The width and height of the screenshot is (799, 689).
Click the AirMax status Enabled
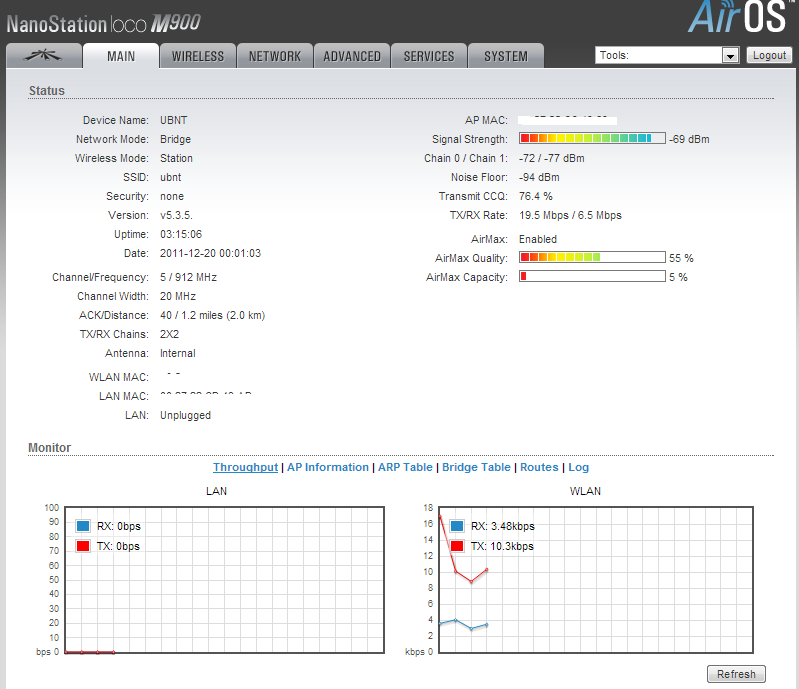click(x=538, y=239)
